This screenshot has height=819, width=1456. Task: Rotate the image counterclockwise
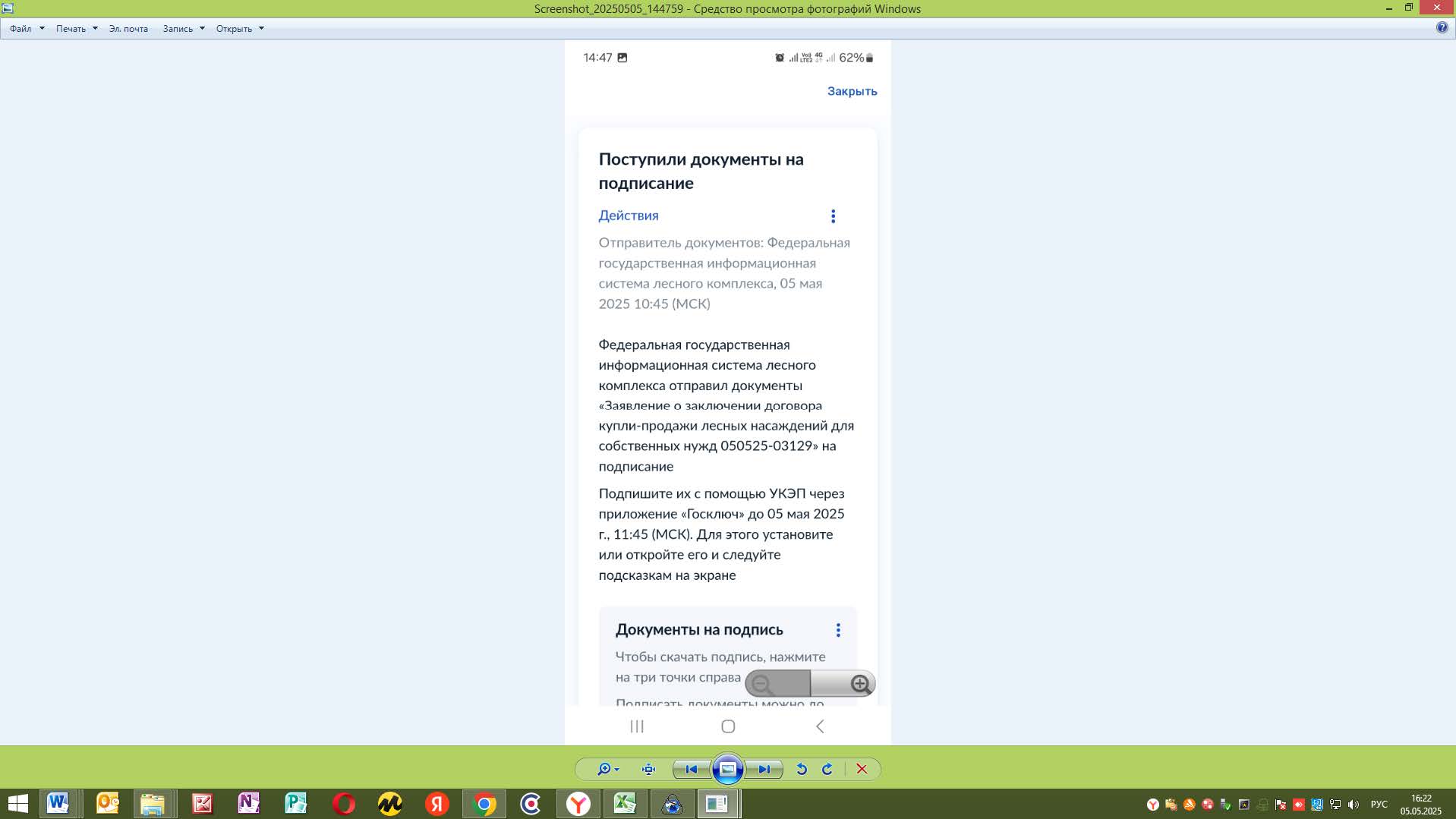[x=801, y=769]
